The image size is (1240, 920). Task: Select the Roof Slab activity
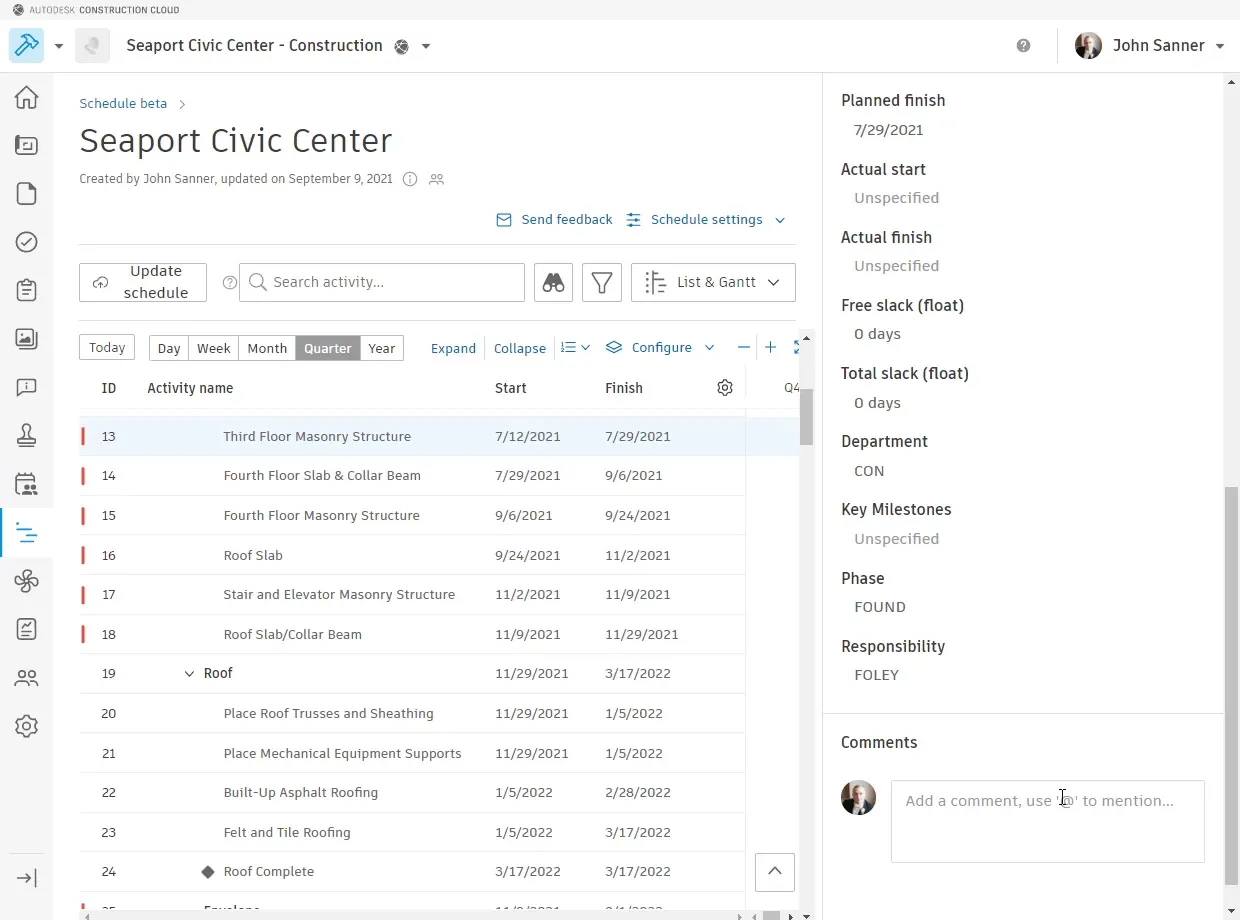(x=412, y=556)
